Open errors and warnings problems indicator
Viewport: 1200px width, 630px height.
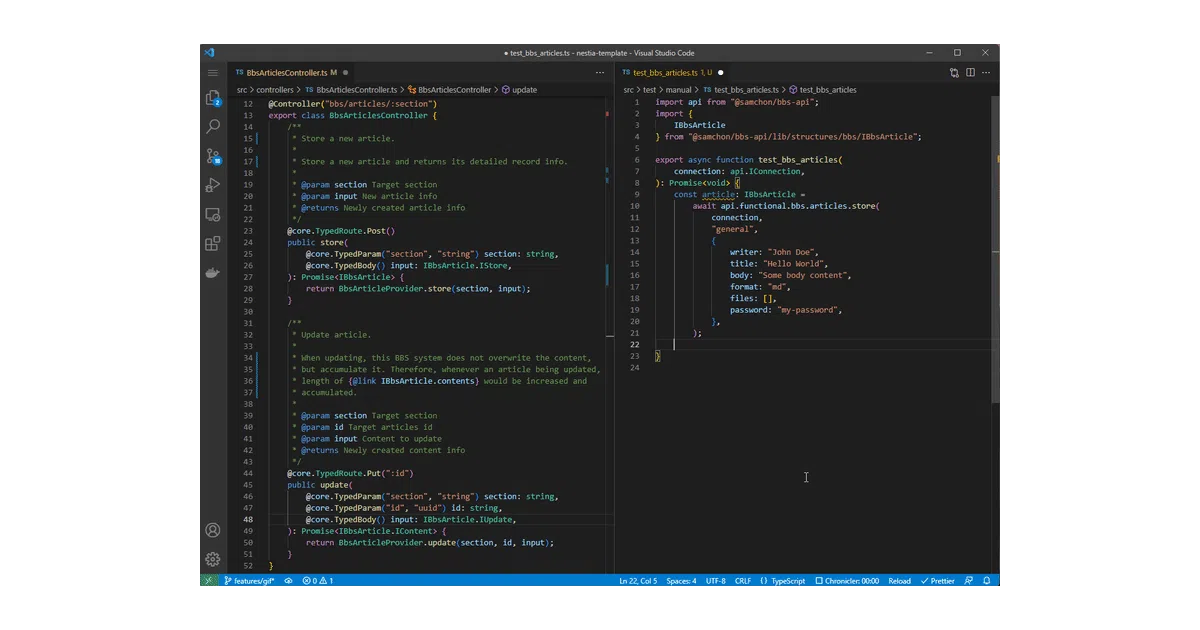click(x=318, y=580)
